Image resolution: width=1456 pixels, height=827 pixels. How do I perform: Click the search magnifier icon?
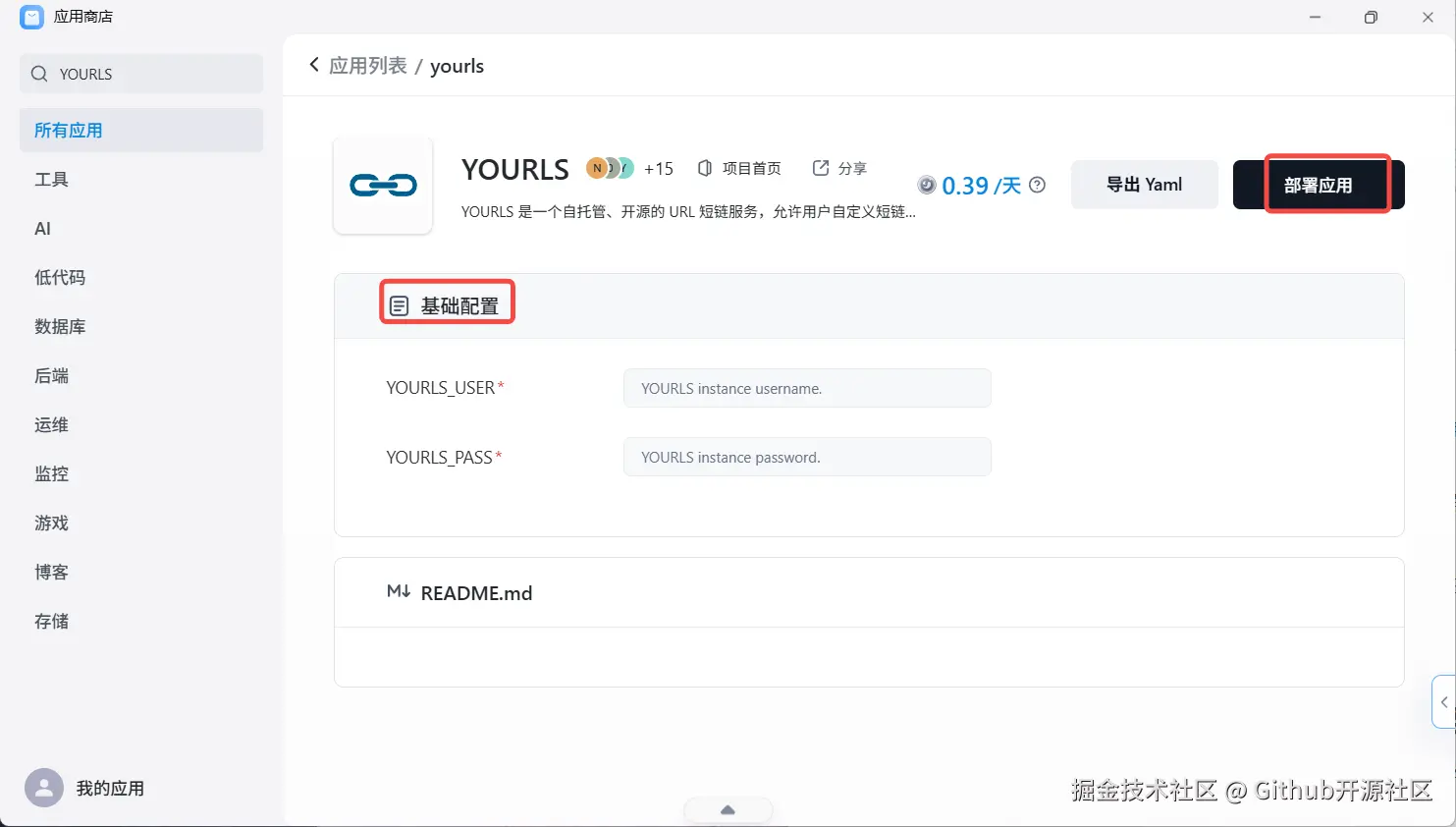(x=39, y=74)
